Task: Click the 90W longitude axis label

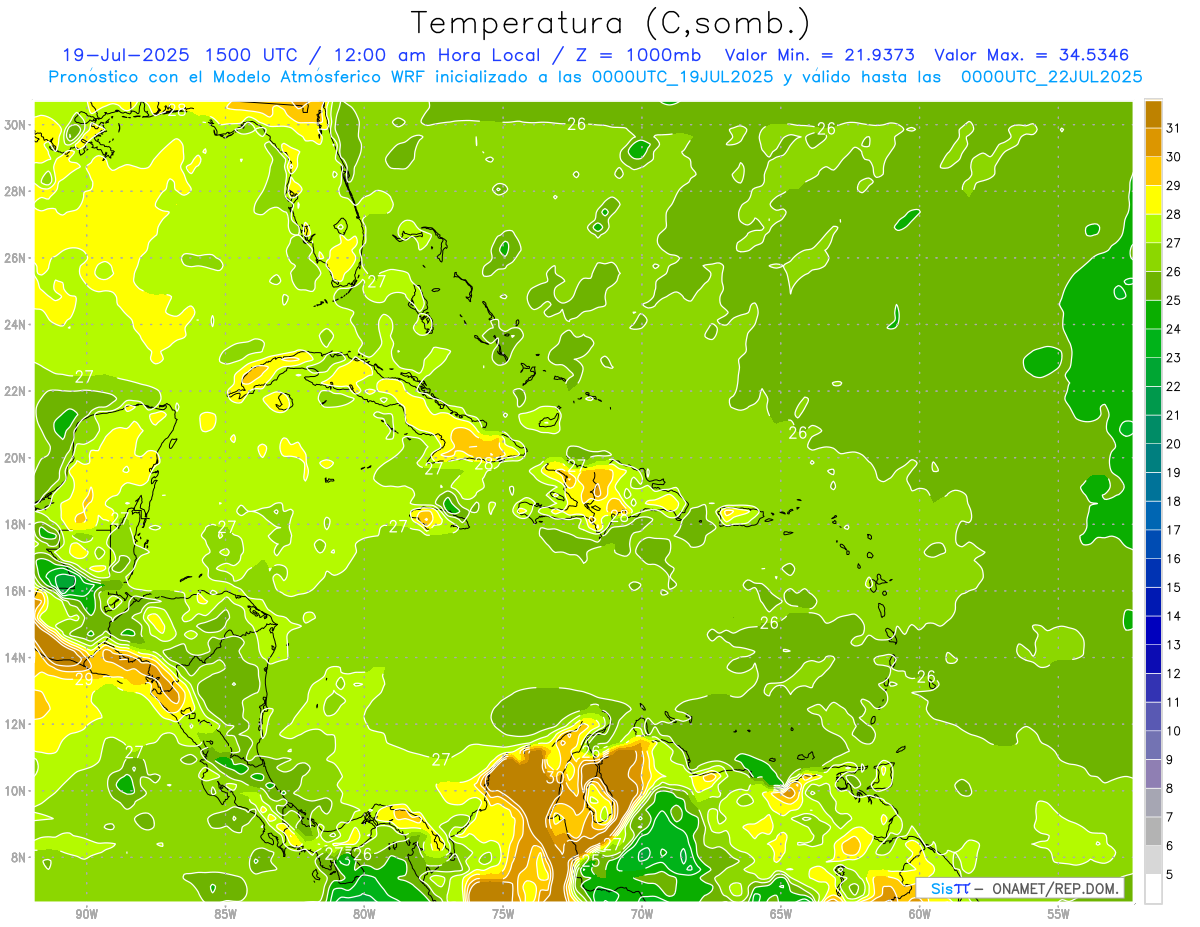Action: coord(86,915)
